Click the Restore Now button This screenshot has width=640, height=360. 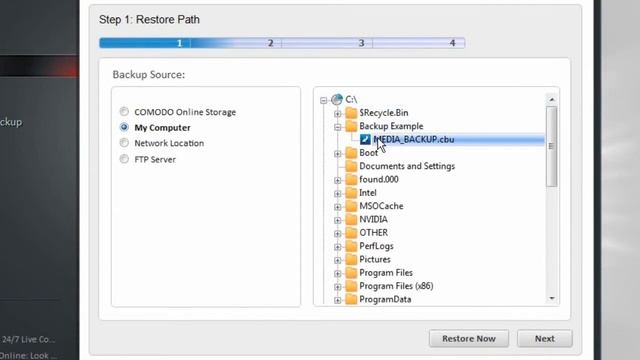[469, 338]
